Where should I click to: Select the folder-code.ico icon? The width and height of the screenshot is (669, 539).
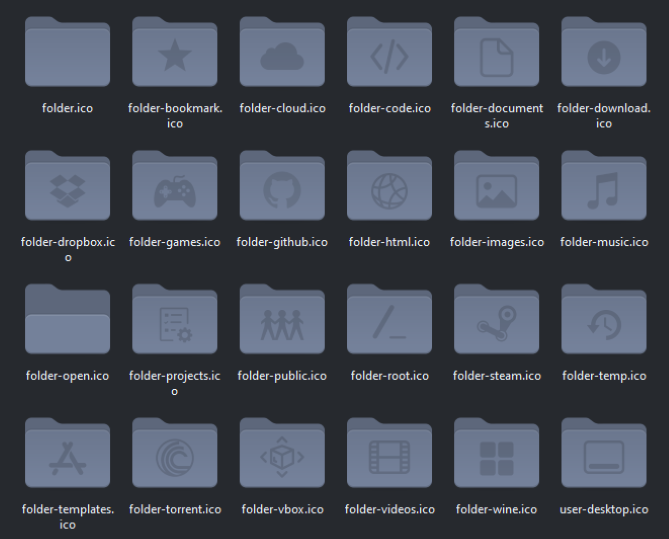coord(389,55)
